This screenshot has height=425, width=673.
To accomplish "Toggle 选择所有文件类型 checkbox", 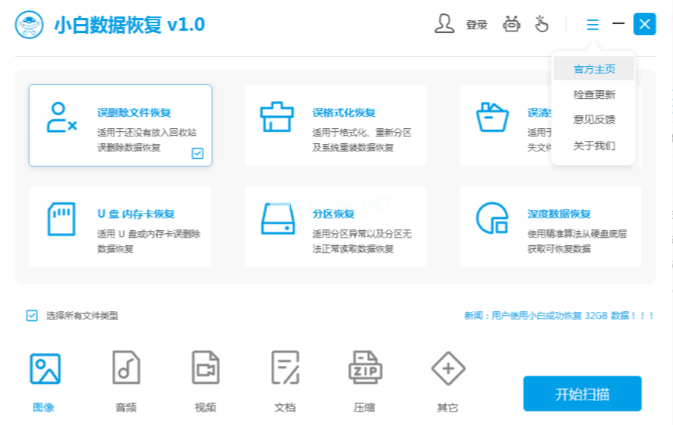I will tap(33, 315).
